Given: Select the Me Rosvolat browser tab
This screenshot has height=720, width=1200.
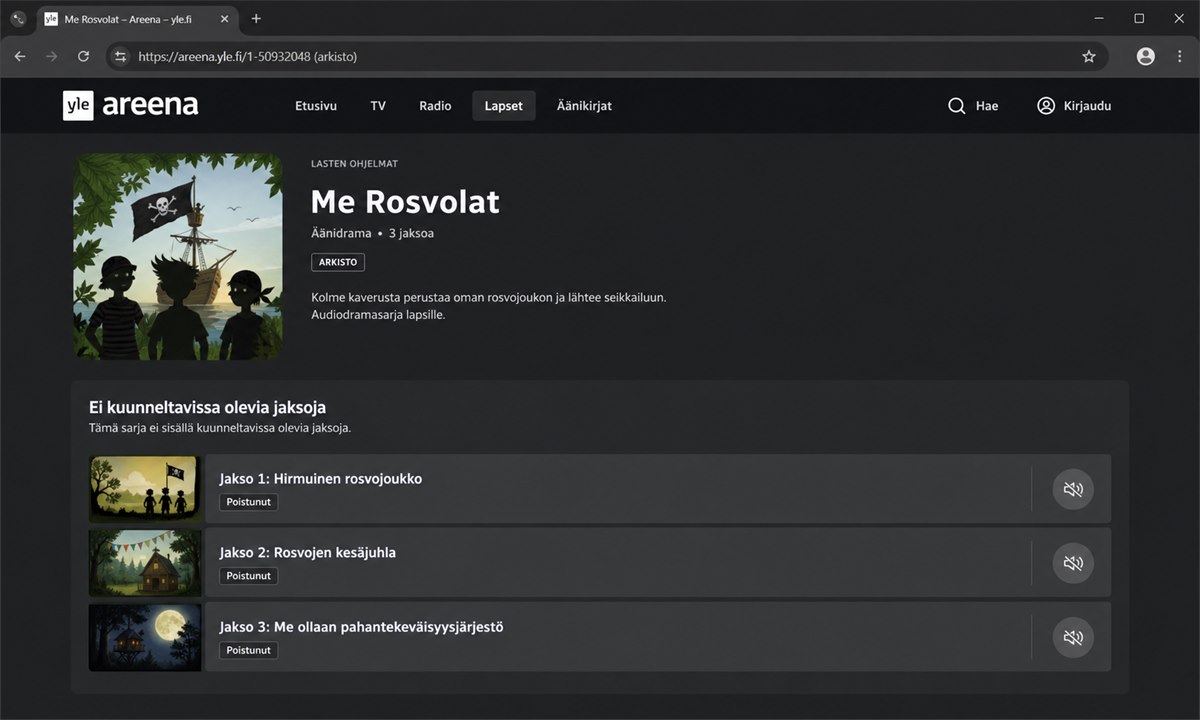Looking at the screenshot, I should 136,19.
